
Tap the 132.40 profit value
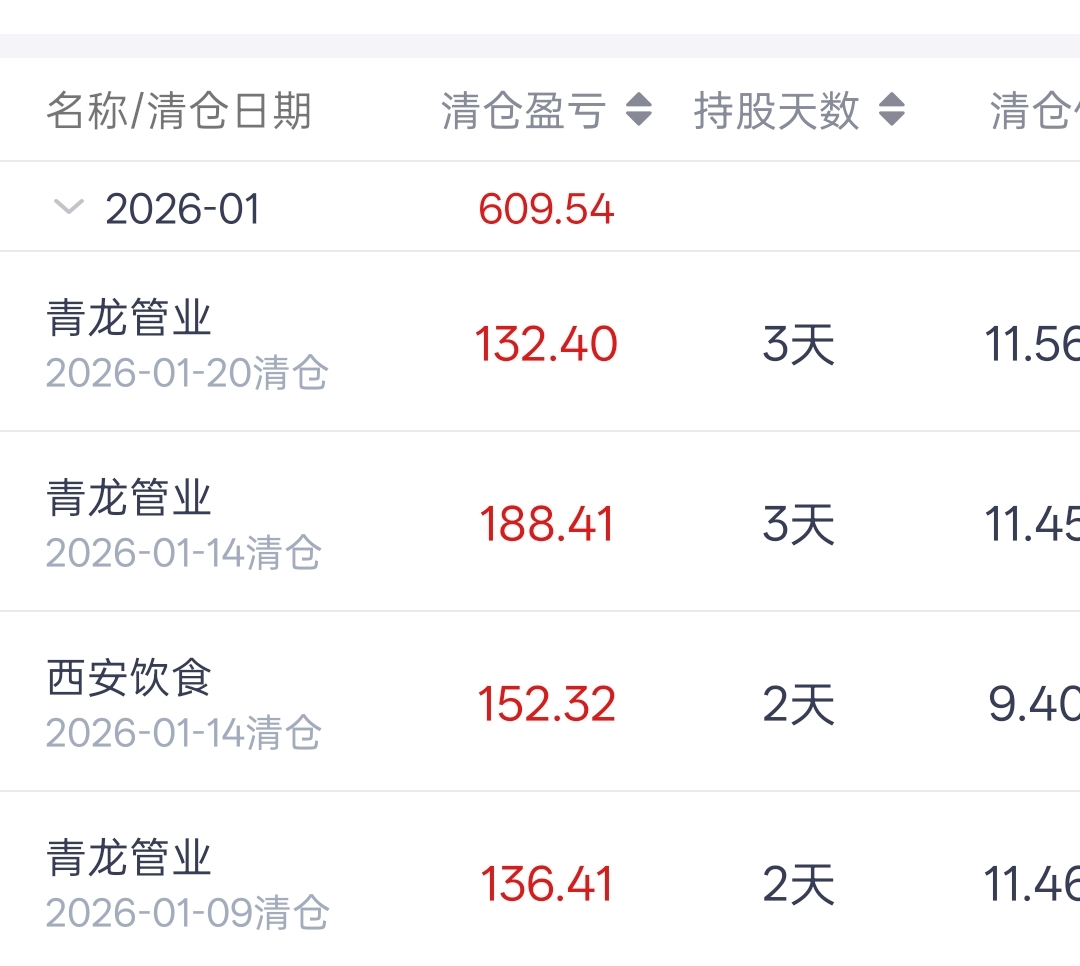point(546,344)
